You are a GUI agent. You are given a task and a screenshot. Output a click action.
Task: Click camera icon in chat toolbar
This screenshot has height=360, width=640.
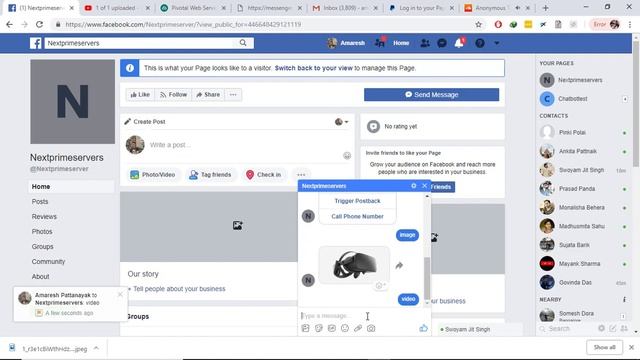pyautogui.click(x=371, y=328)
